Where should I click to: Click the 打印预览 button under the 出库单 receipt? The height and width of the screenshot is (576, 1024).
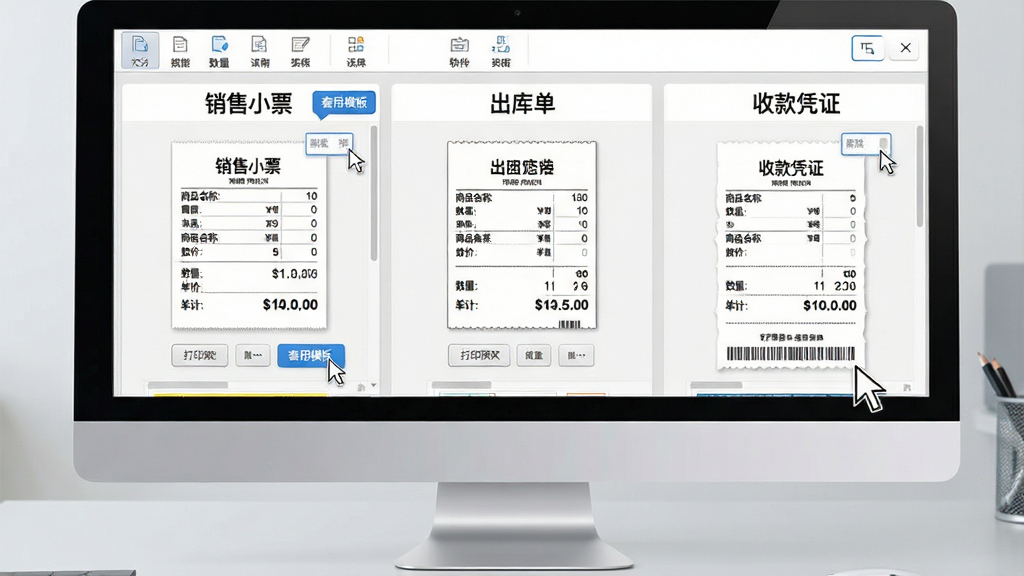coord(479,355)
